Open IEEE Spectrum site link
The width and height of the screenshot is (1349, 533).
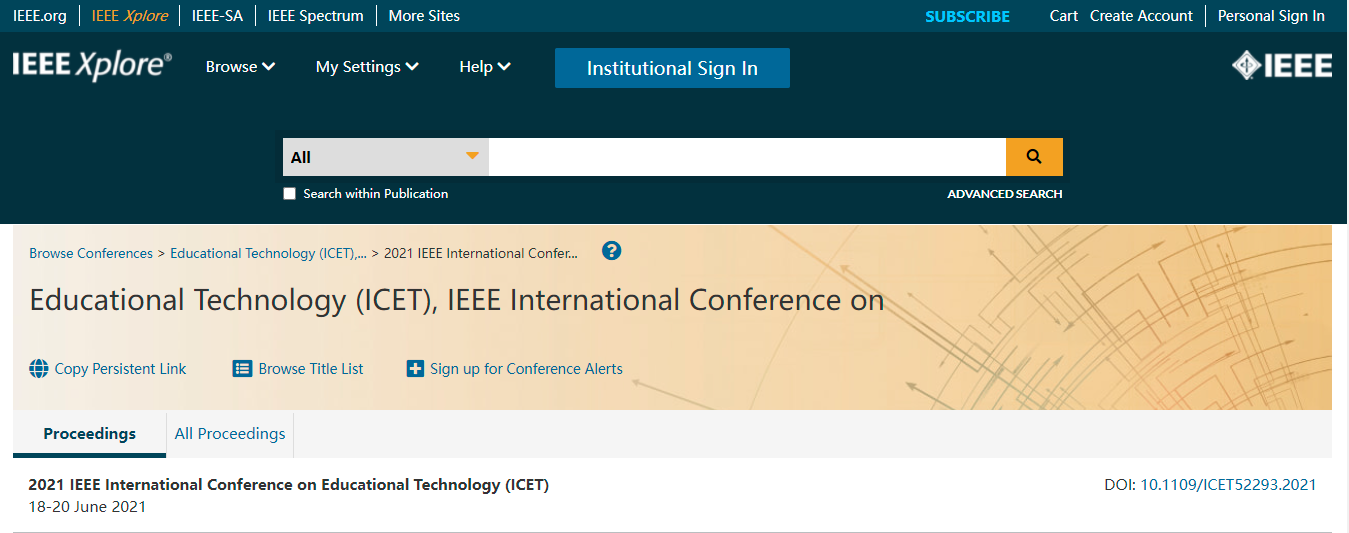coord(315,16)
